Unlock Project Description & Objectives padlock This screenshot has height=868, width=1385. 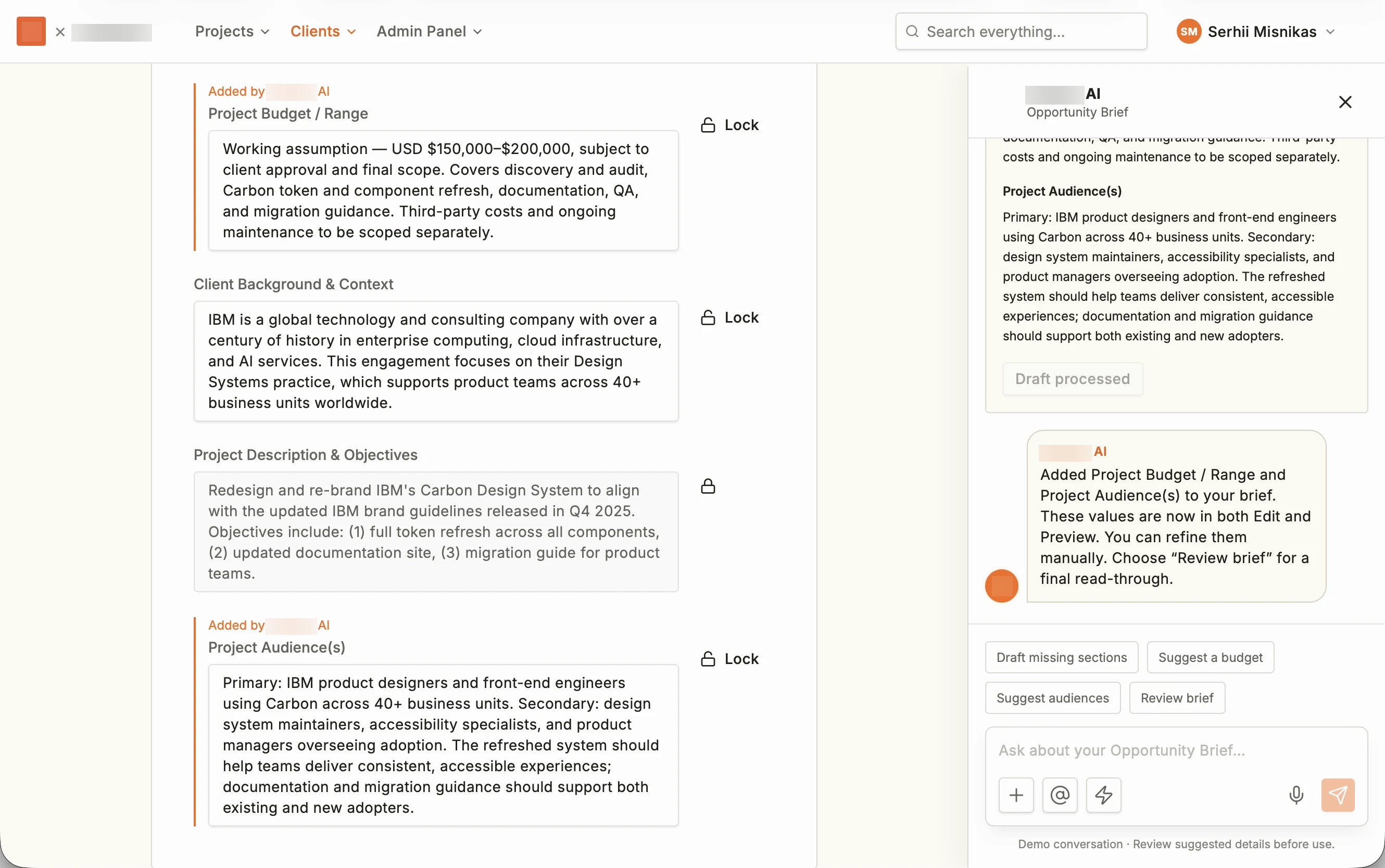[708, 487]
